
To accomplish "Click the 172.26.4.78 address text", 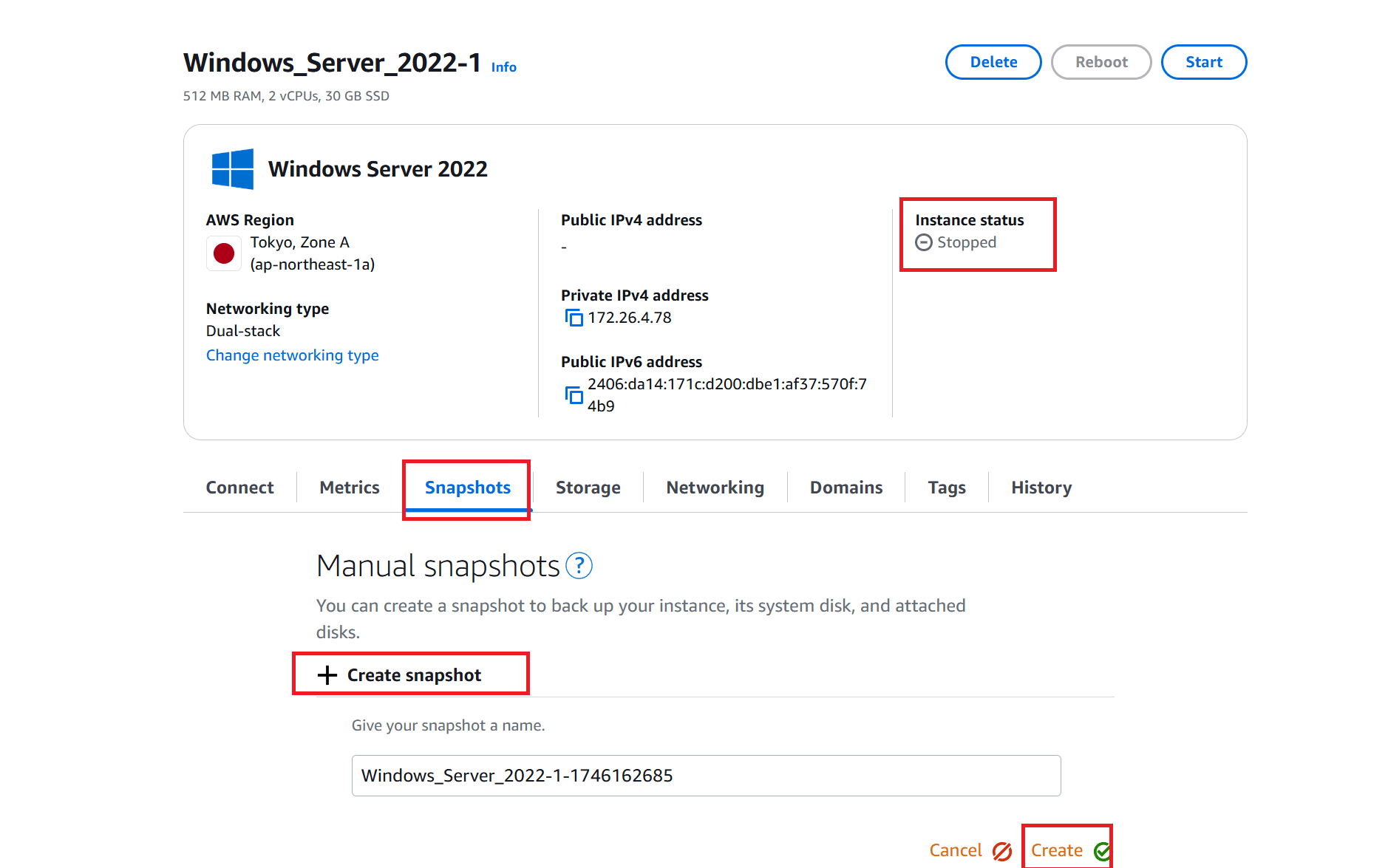I will pyautogui.click(x=630, y=318).
